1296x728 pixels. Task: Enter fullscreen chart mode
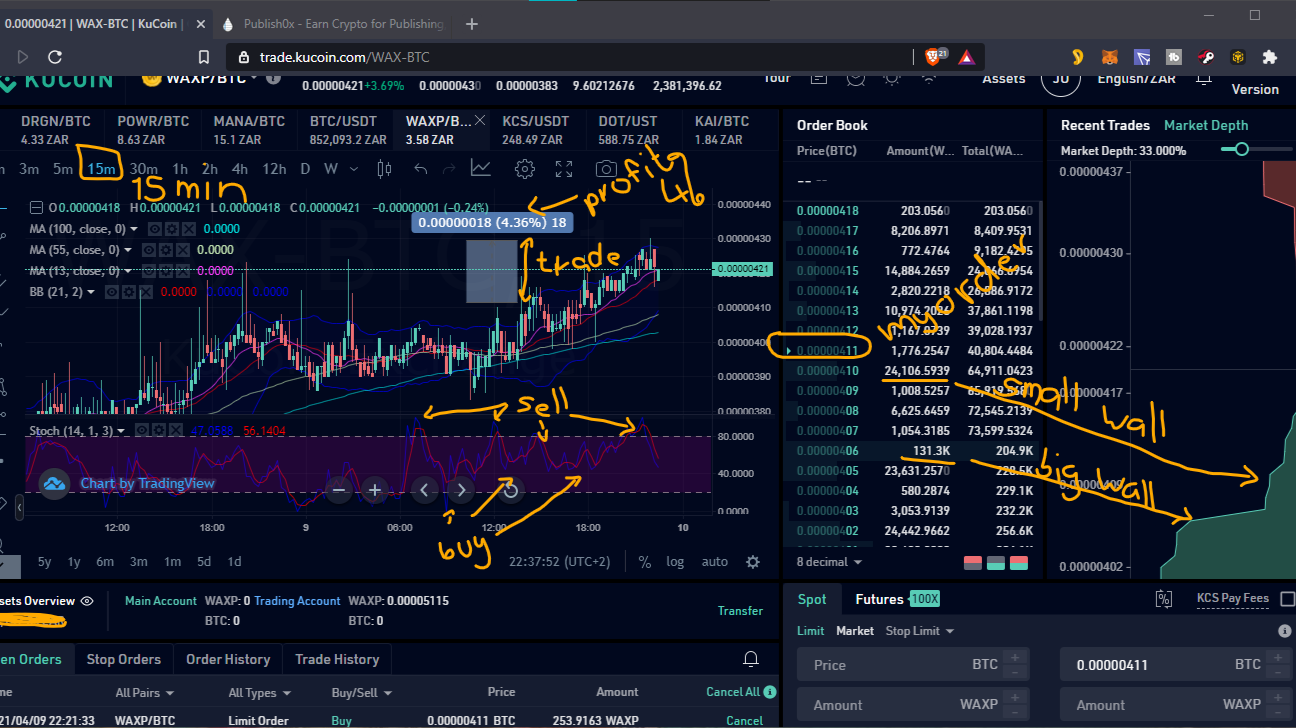[564, 168]
